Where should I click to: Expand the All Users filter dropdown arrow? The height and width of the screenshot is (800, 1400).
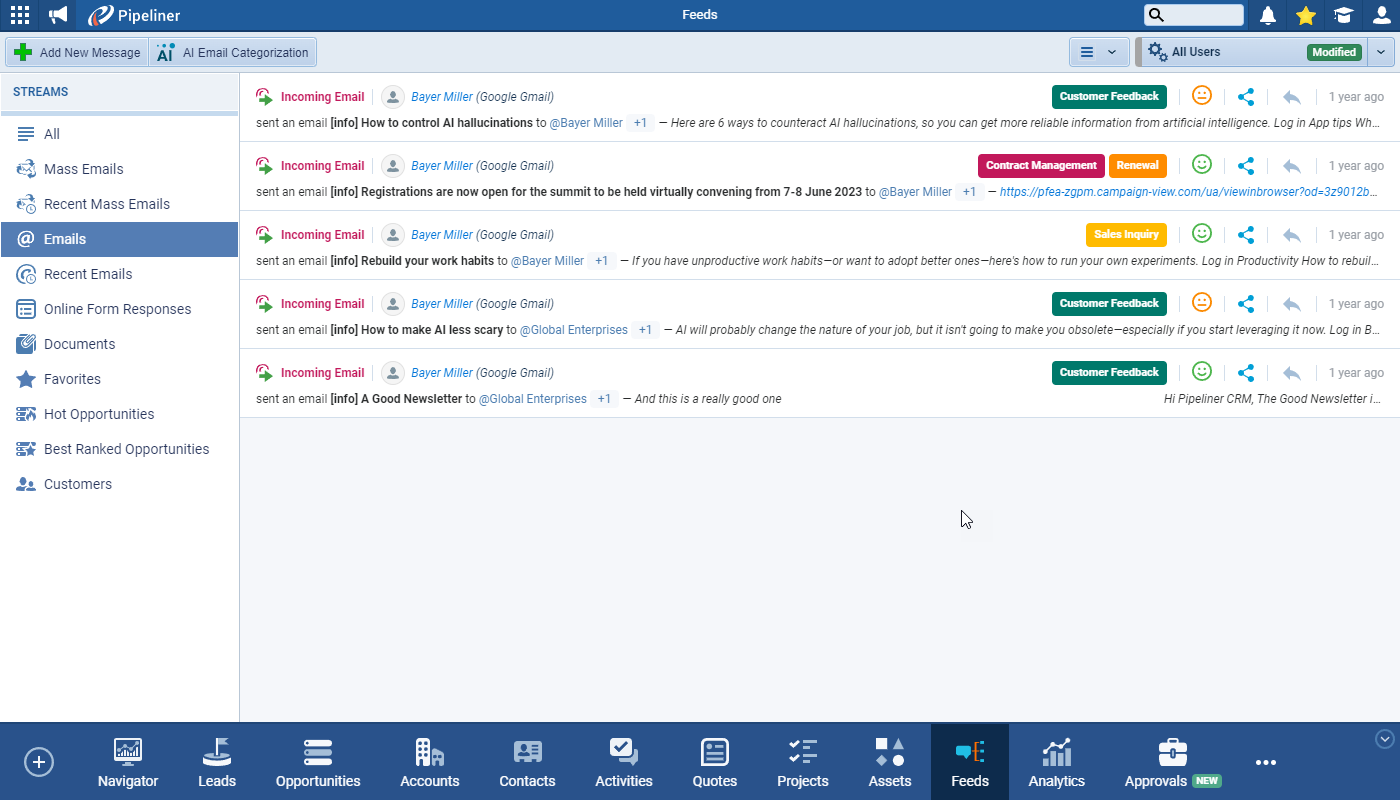point(1381,52)
